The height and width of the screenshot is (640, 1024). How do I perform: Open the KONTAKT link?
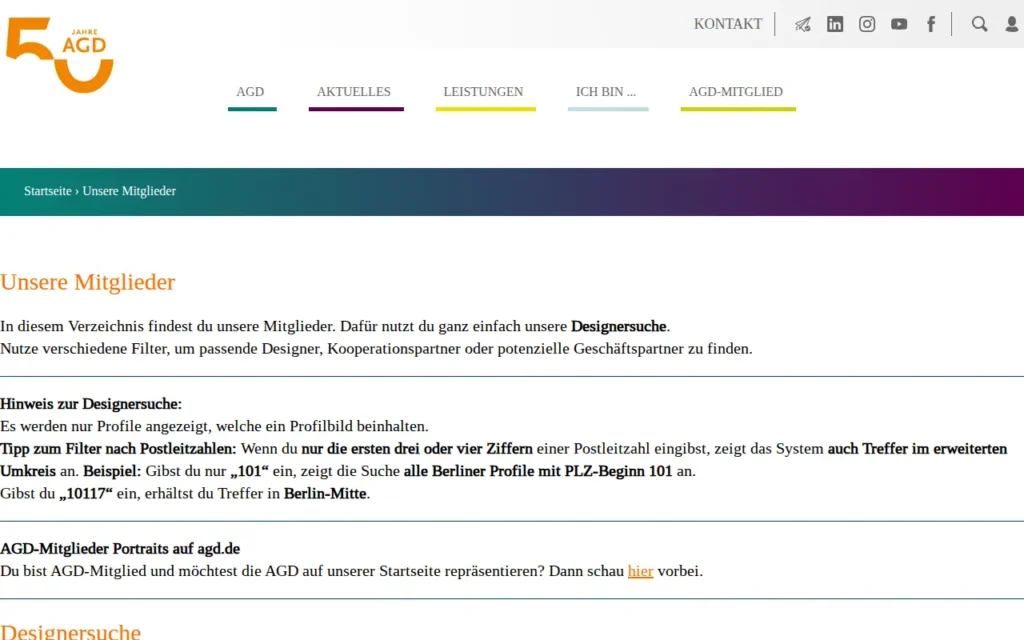pos(728,24)
